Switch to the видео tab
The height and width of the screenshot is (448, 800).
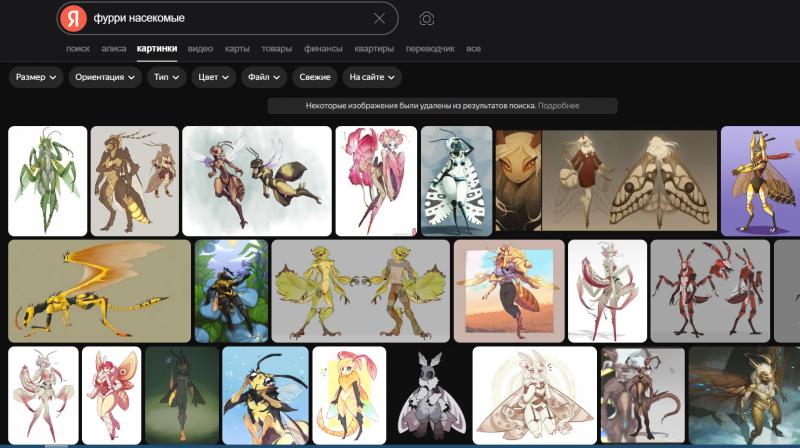200,48
